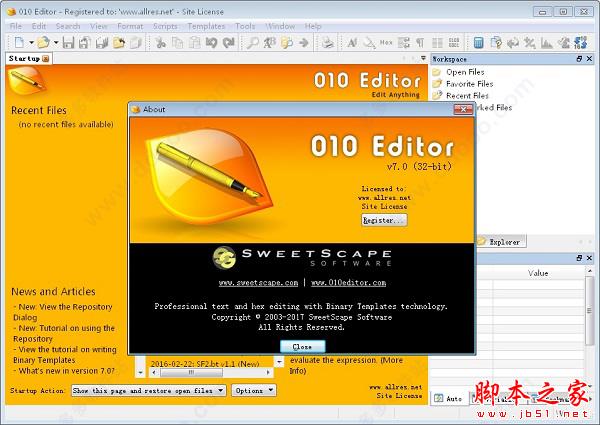Click the Font toolbar icon
This screenshot has height=425, width=600.
(352, 42)
